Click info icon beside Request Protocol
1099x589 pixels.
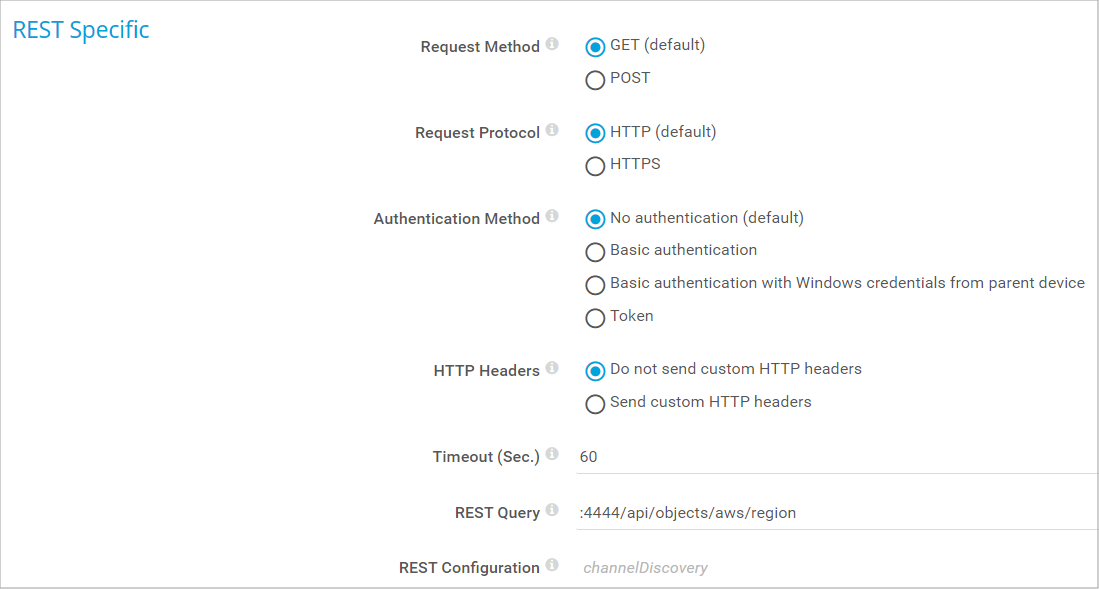click(552, 131)
